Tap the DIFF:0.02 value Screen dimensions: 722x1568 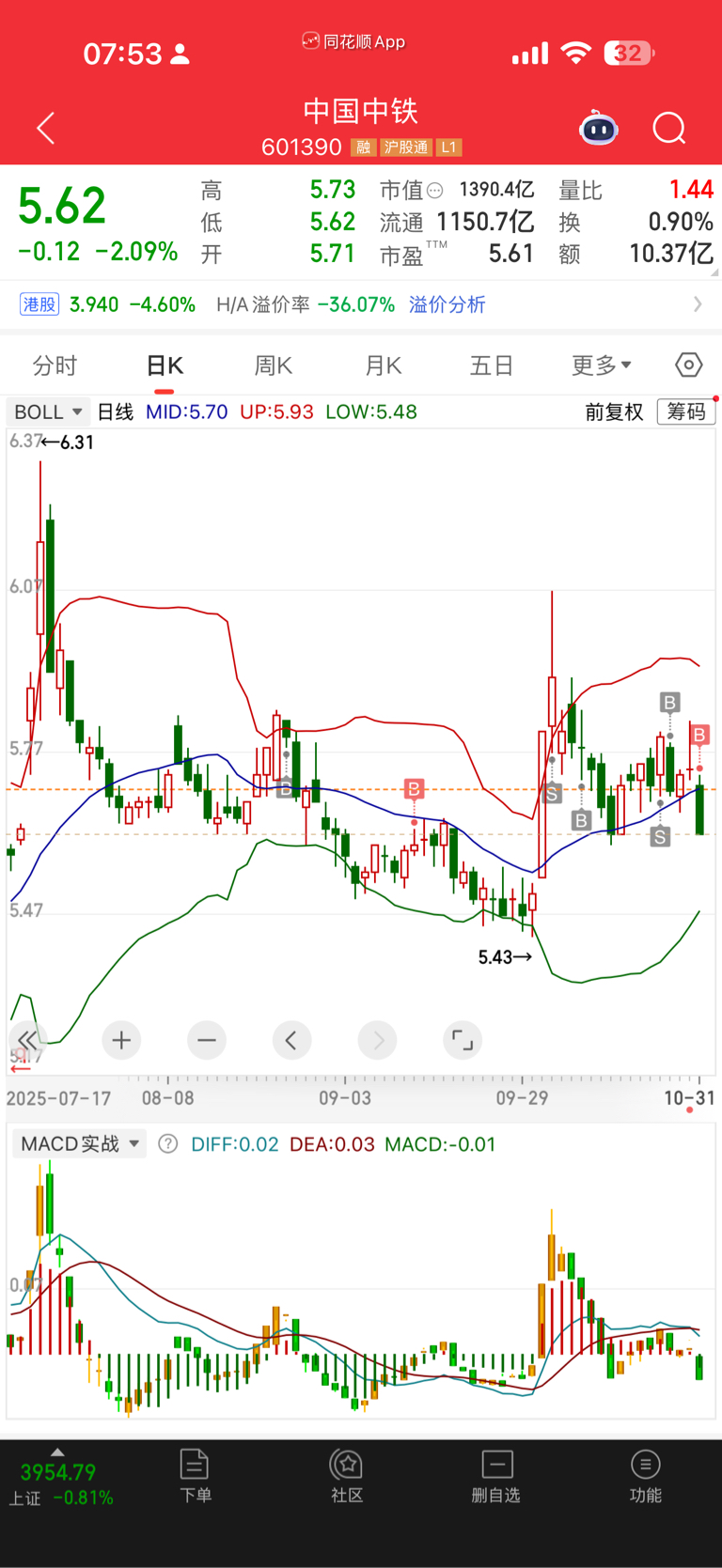(235, 1144)
